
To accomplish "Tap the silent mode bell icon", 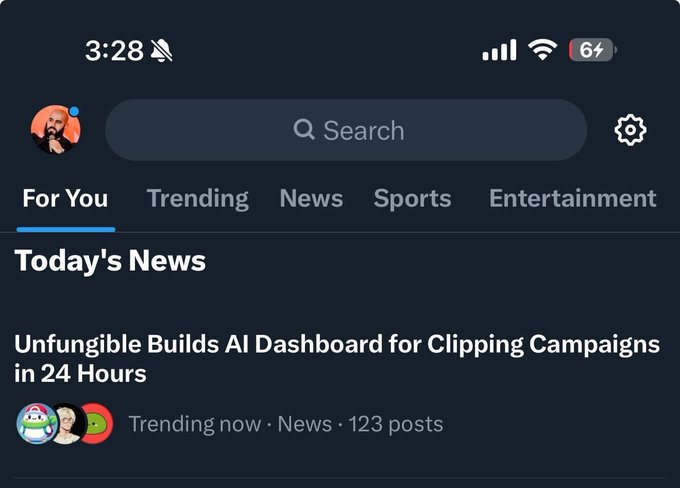I will 160,51.
